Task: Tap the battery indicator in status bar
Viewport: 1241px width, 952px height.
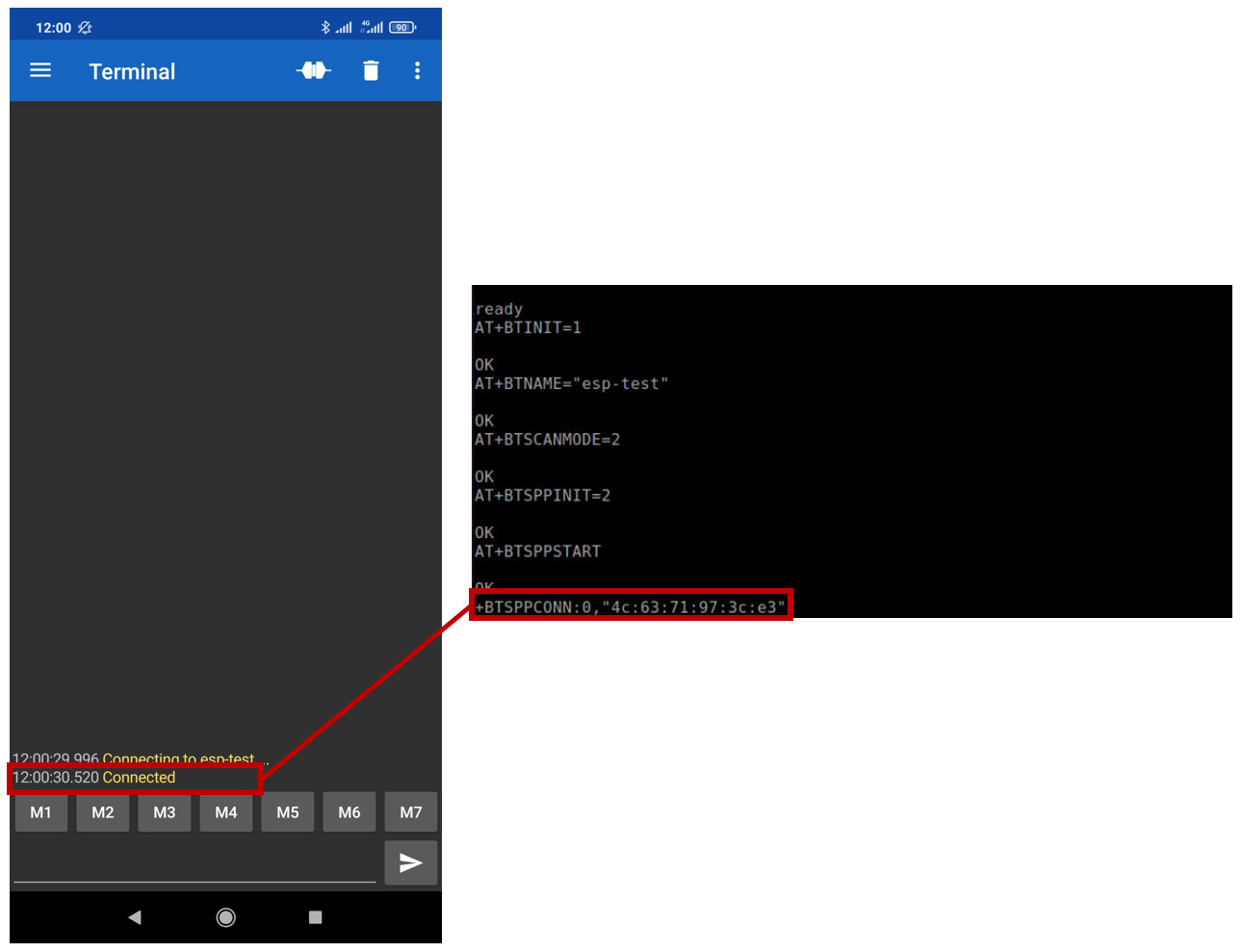Action: (402, 27)
